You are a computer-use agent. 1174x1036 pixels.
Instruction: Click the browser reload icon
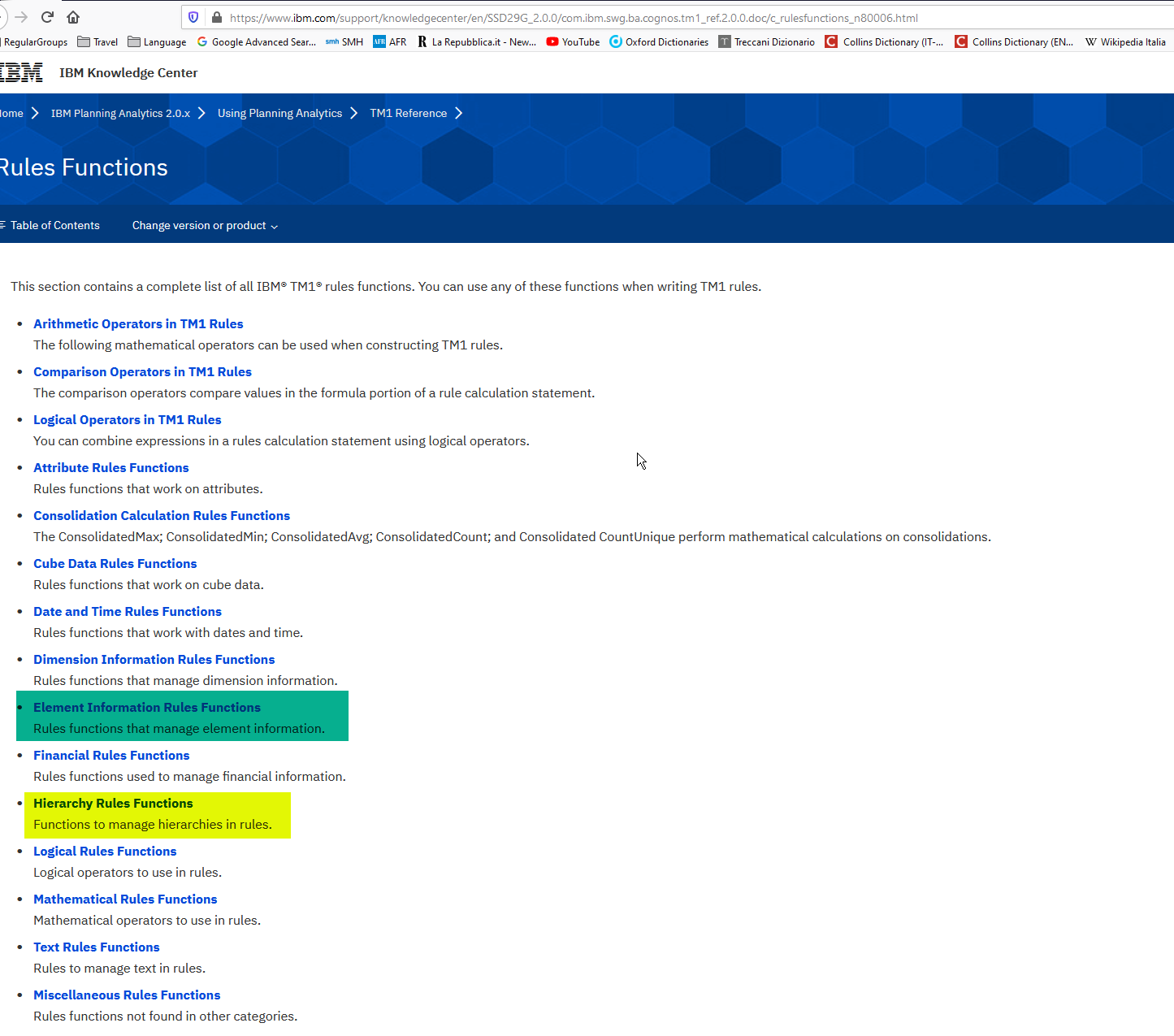point(47,17)
